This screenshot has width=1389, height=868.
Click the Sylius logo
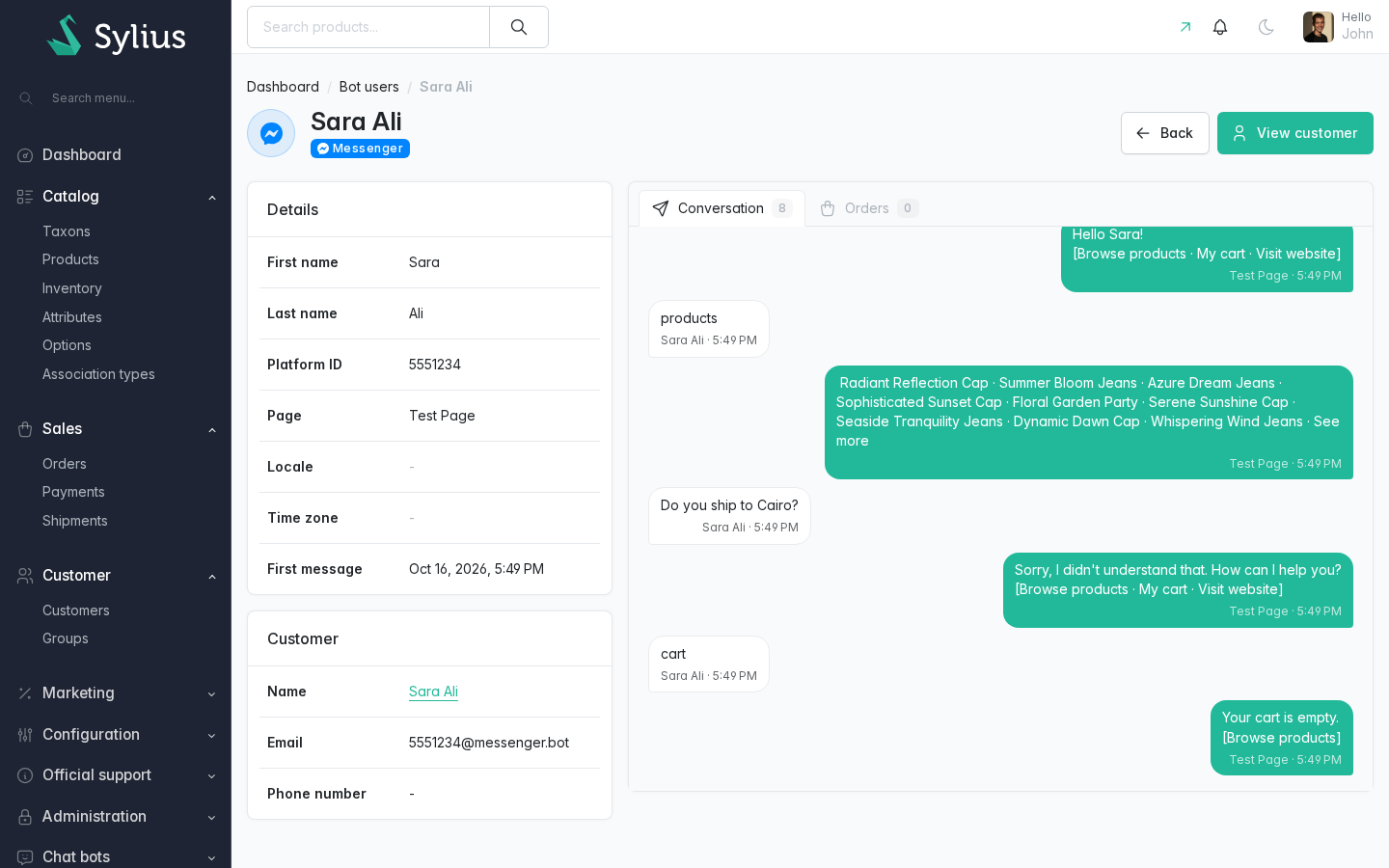pos(116,36)
